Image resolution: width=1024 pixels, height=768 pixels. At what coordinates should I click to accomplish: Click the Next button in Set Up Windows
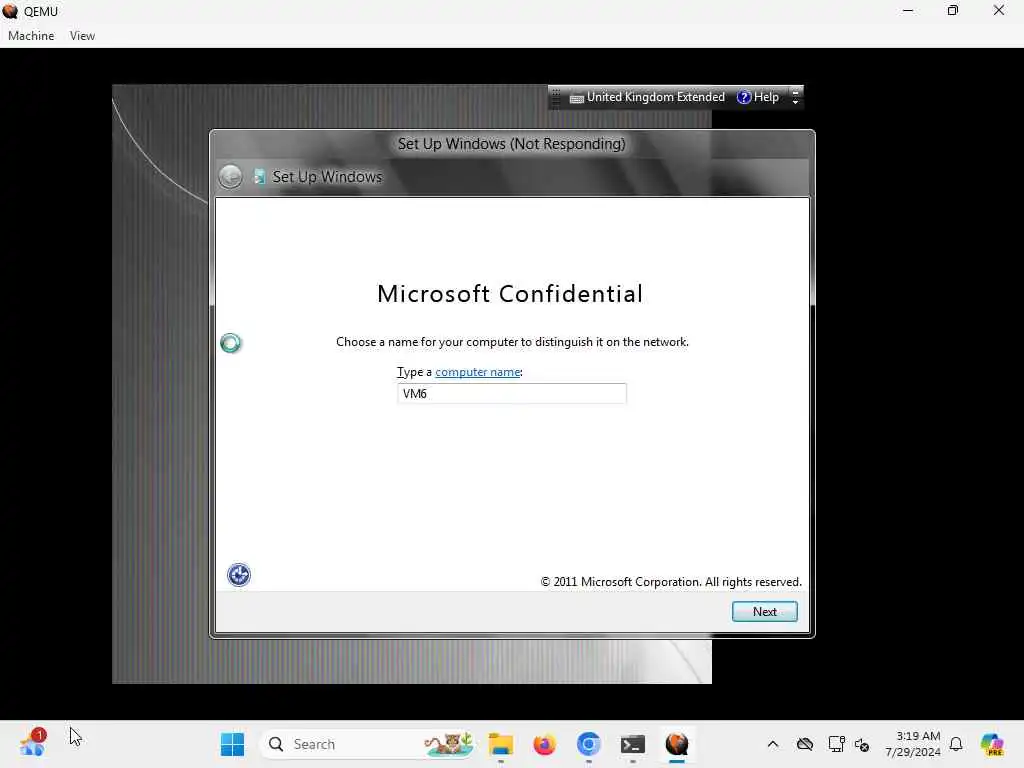[x=764, y=612]
